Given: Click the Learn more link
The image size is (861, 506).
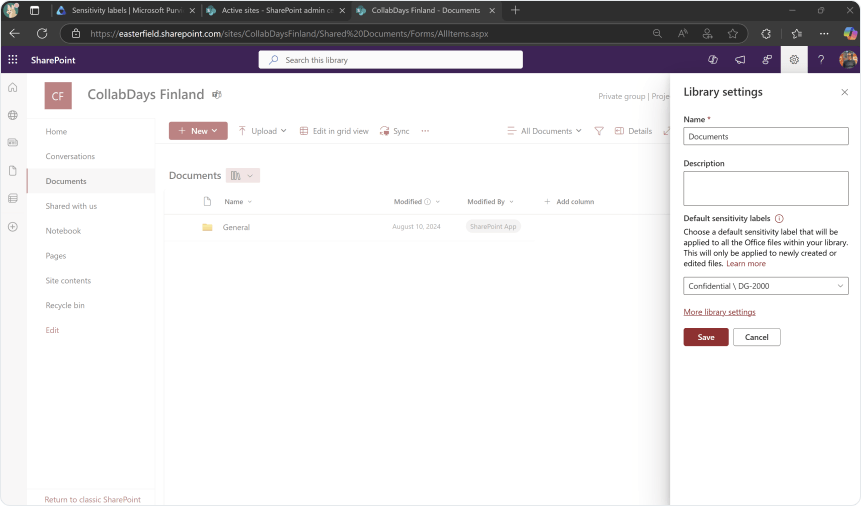Looking at the screenshot, I should click(x=746, y=263).
